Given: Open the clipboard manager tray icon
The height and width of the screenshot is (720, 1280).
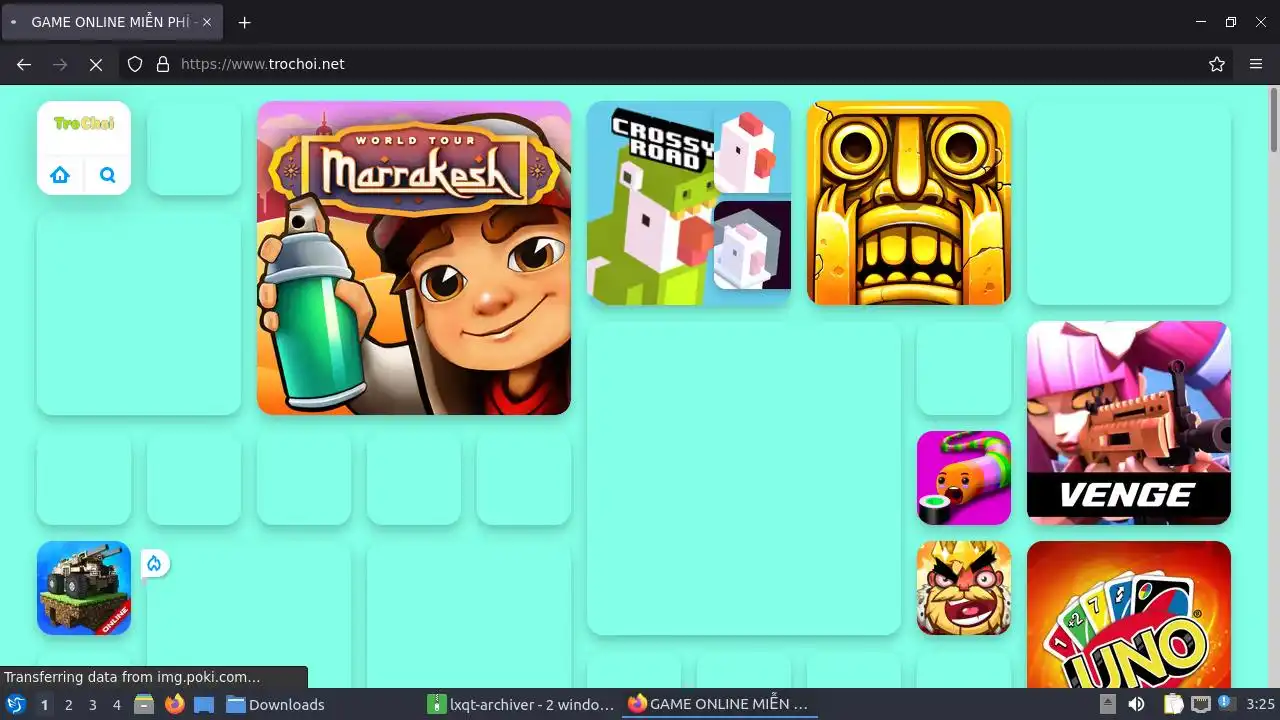Looking at the screenshot, I should 1173,704.
